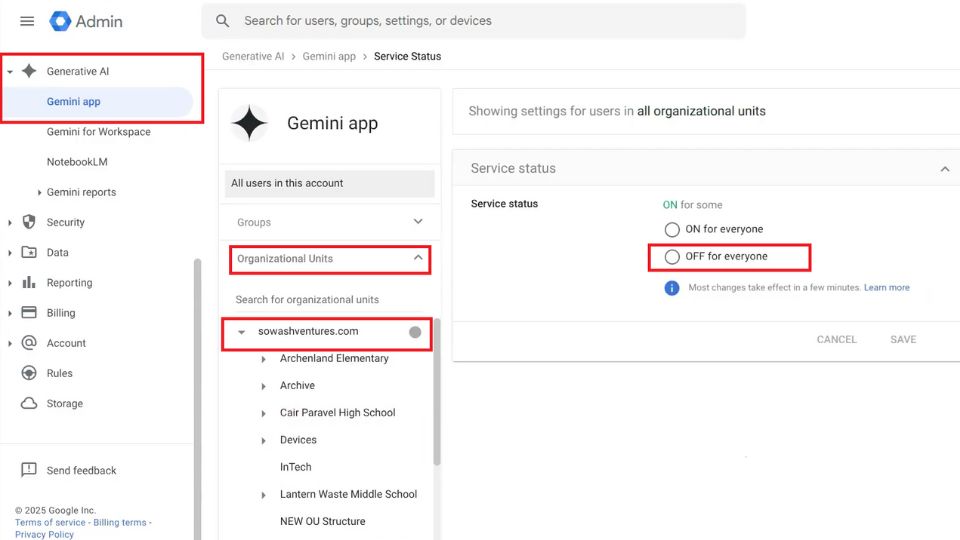Open NotebookLM in the sidebar
Image resolution: width=960 pixels, height=540 pixels.
[77, 162]
